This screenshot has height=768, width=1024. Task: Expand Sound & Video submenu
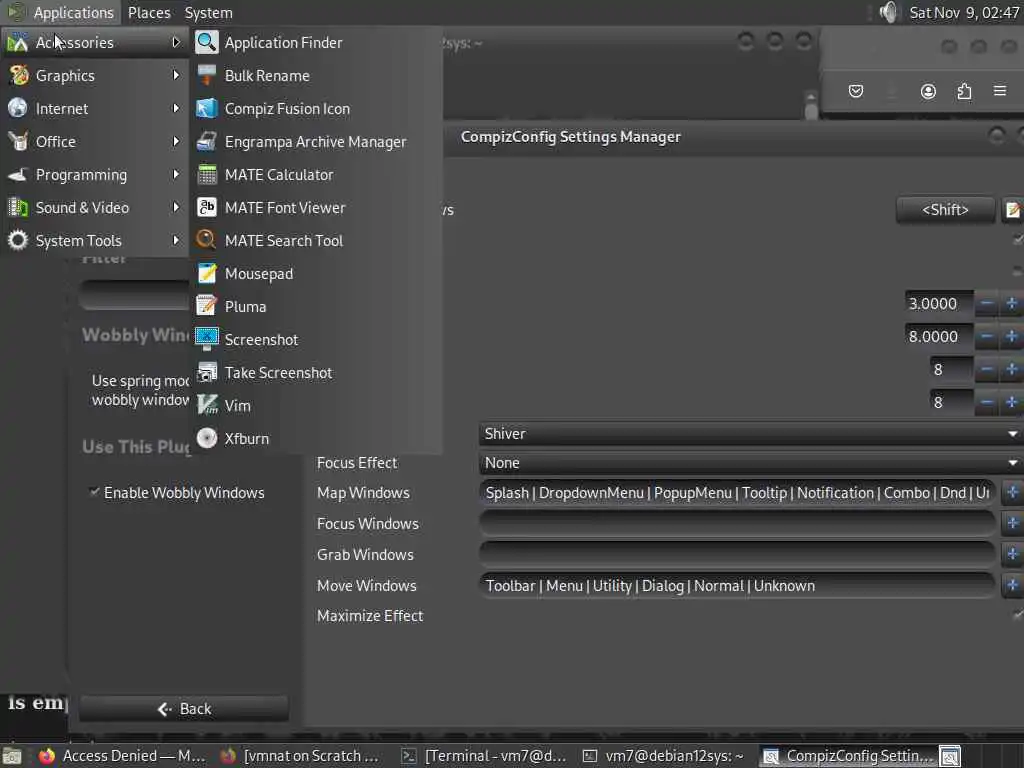[95, 208]
